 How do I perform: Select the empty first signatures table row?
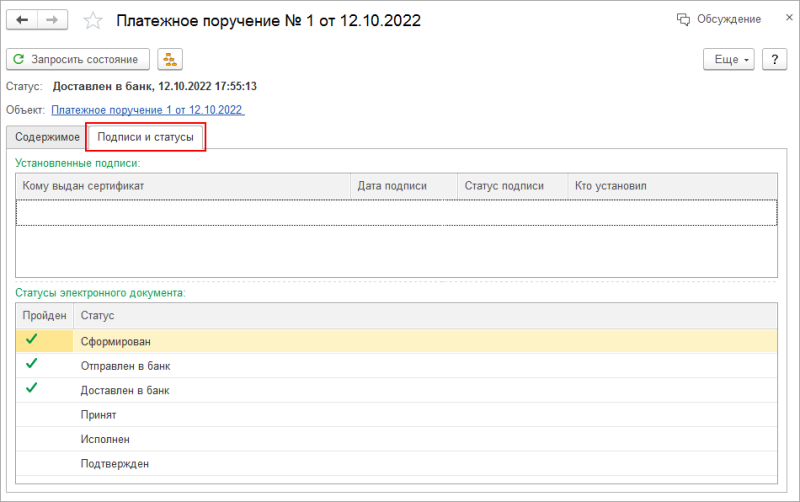click(396, 213)
